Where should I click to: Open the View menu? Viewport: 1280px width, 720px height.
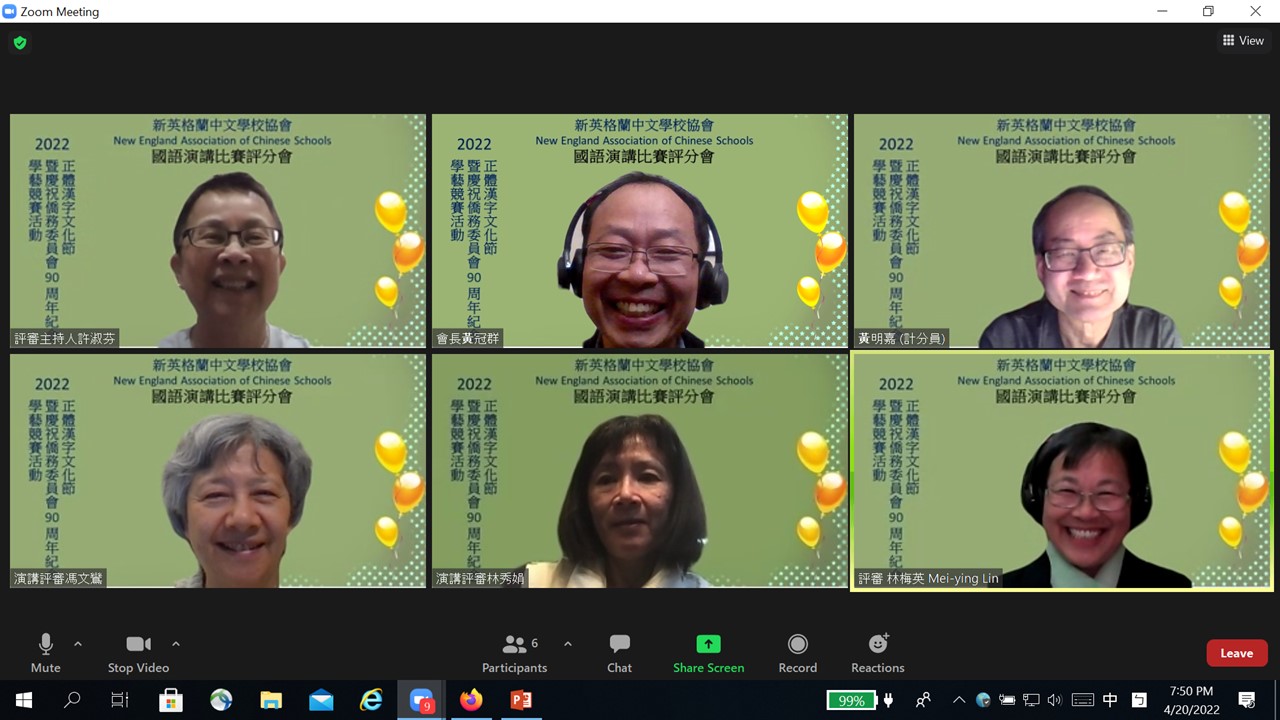pos(1243,40)
